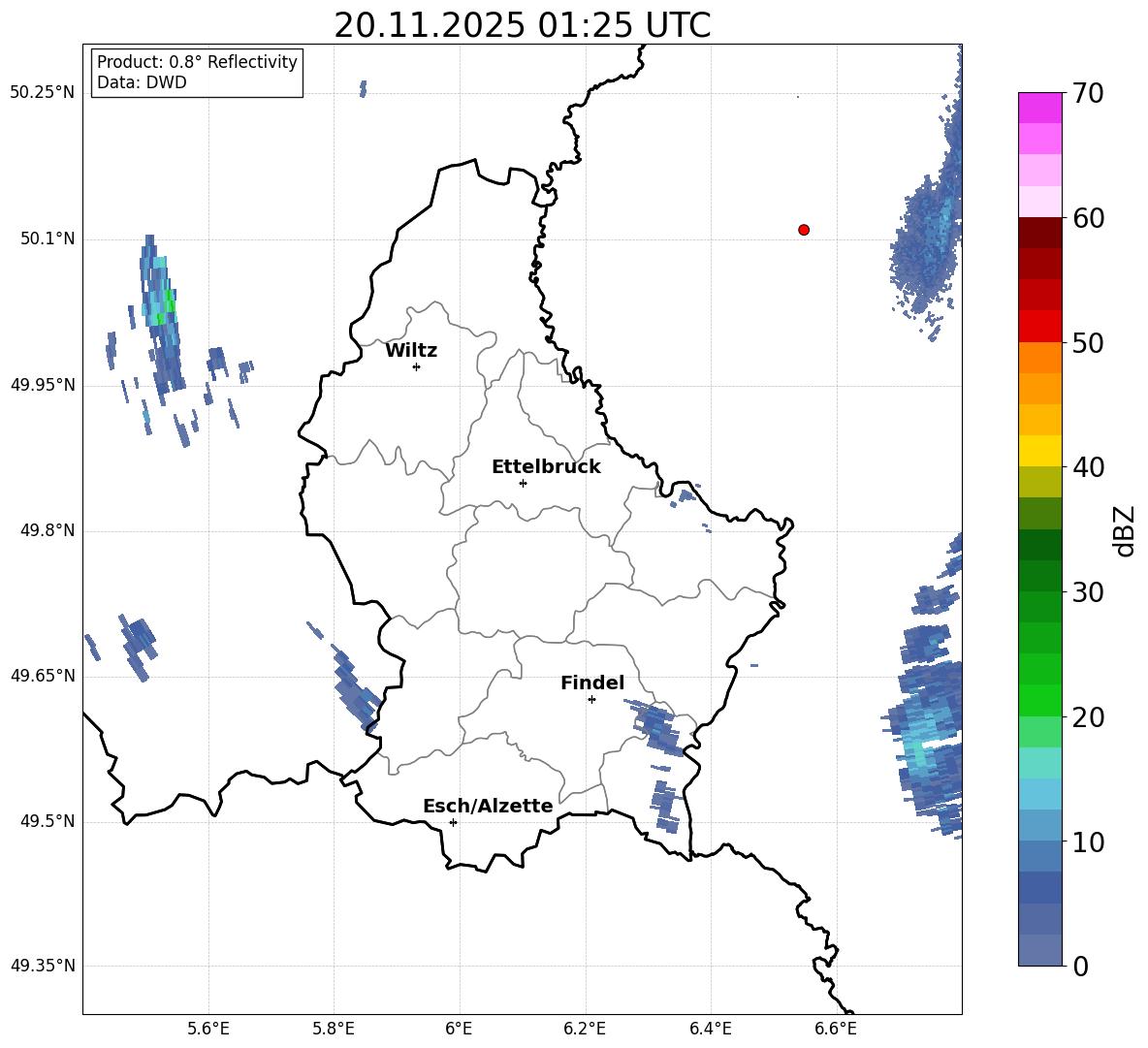
Task: Click the 49.65°N latitude label
Action: tap(42, 676)
